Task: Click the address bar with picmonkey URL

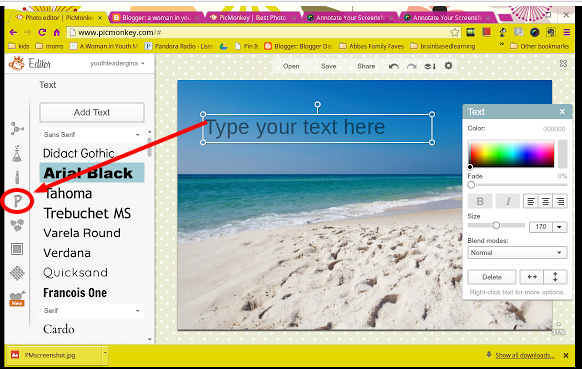Action: (x=264, y=32)
